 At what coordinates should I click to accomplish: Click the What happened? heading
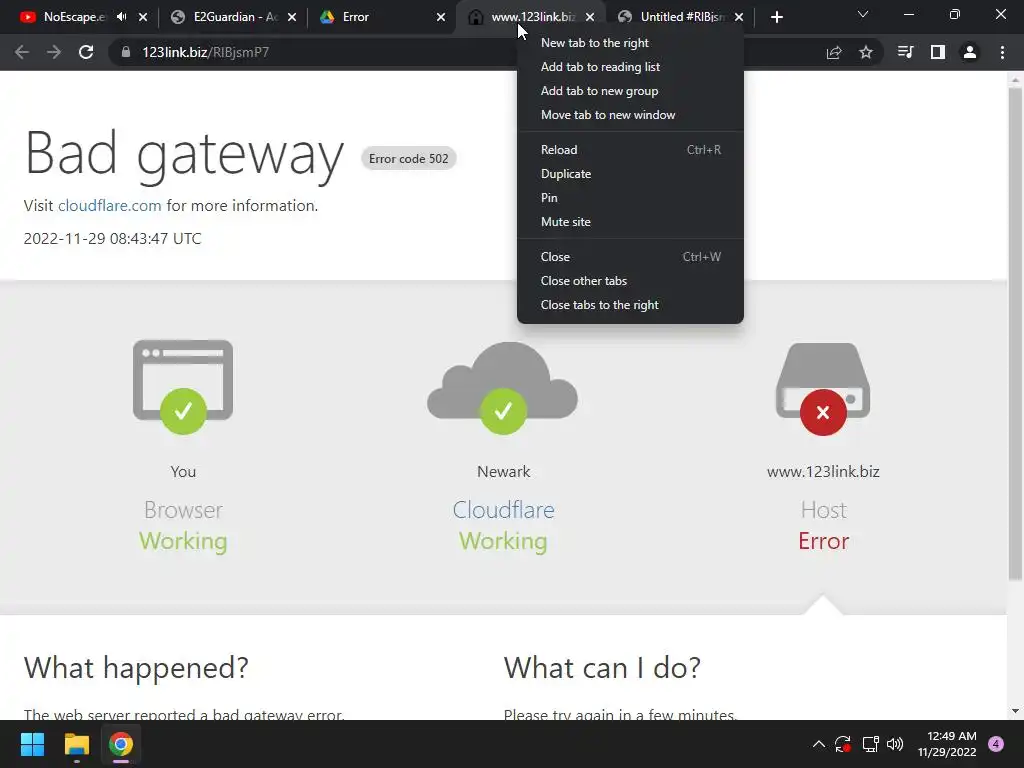pos(136,667)
